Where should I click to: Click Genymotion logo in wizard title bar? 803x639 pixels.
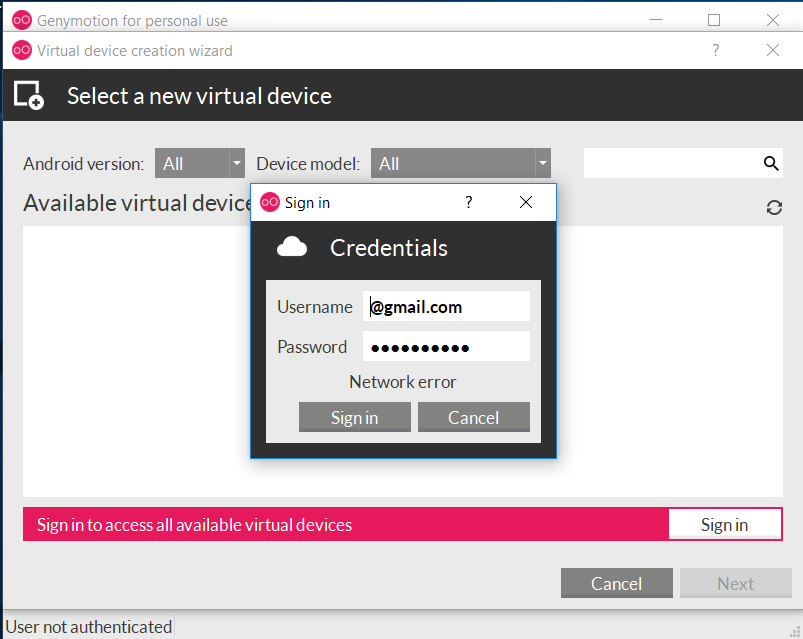(x=22, y=50)
